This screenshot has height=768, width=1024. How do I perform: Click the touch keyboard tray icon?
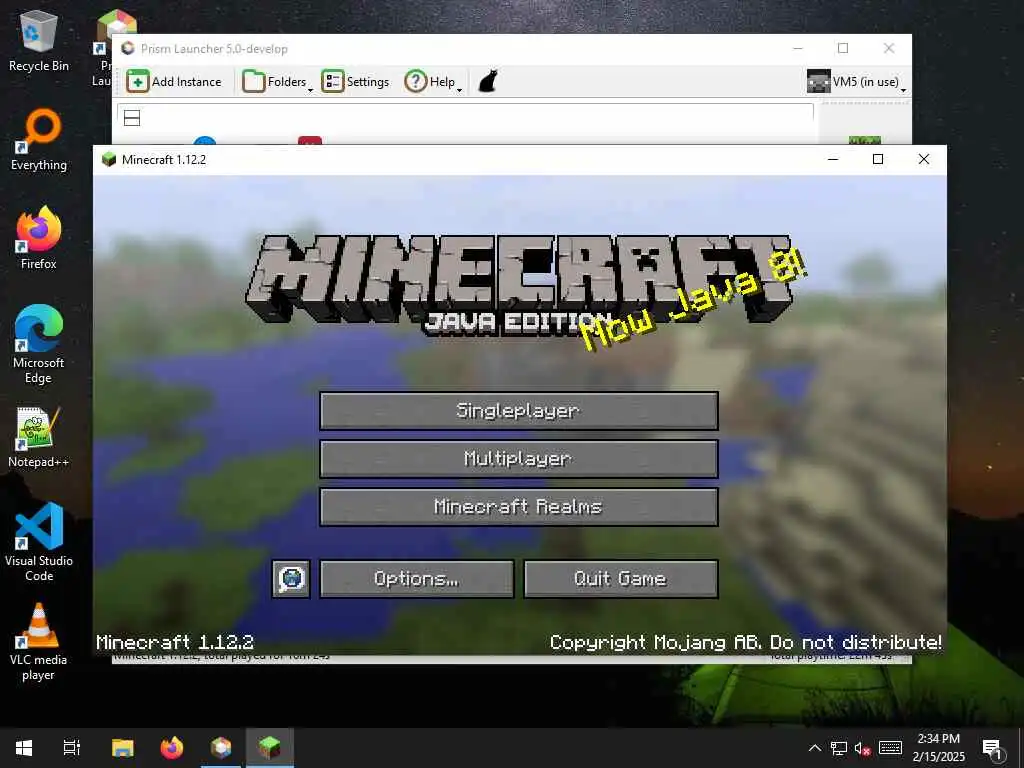890,748
